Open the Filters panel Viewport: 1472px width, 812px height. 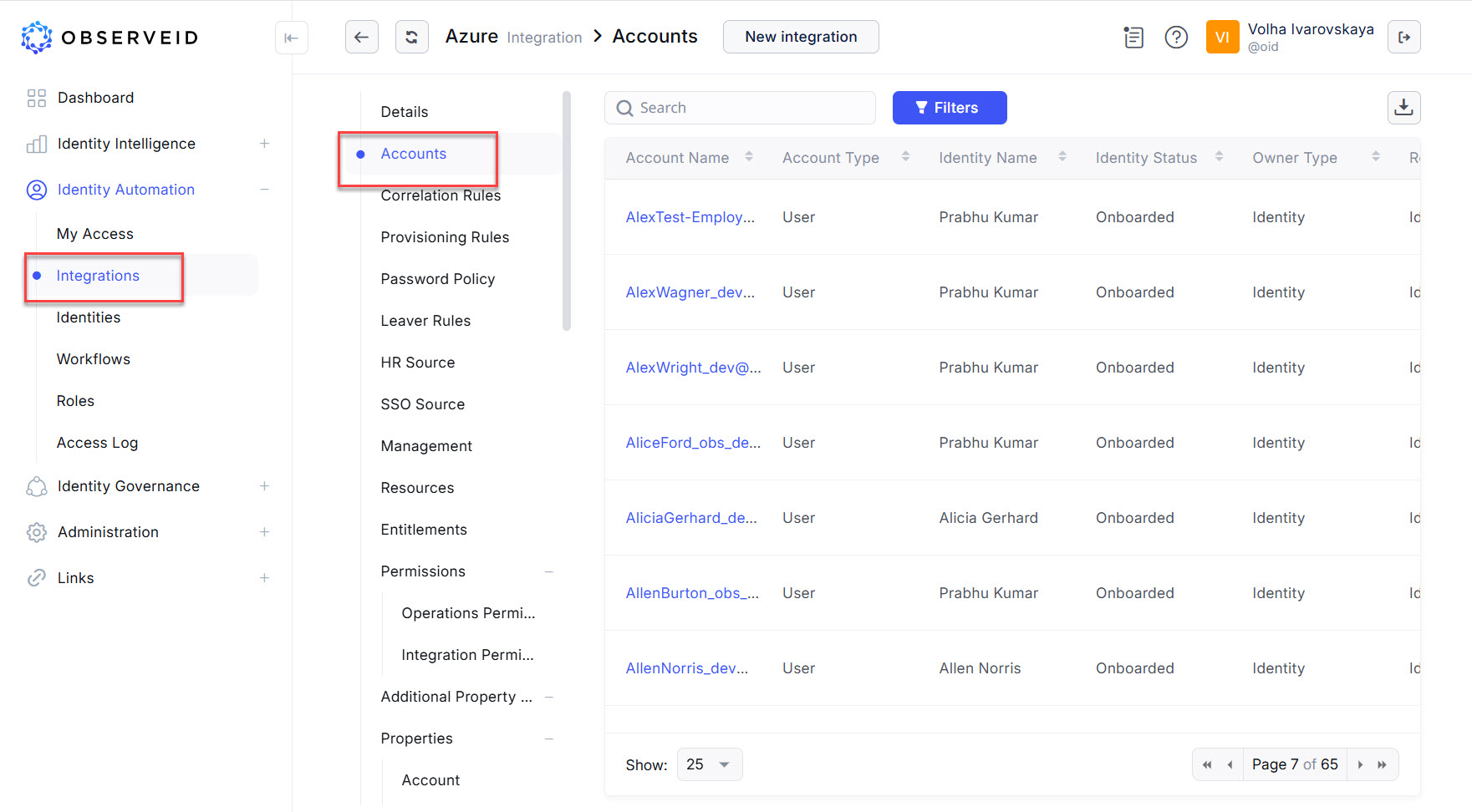[x=949, y=107]
